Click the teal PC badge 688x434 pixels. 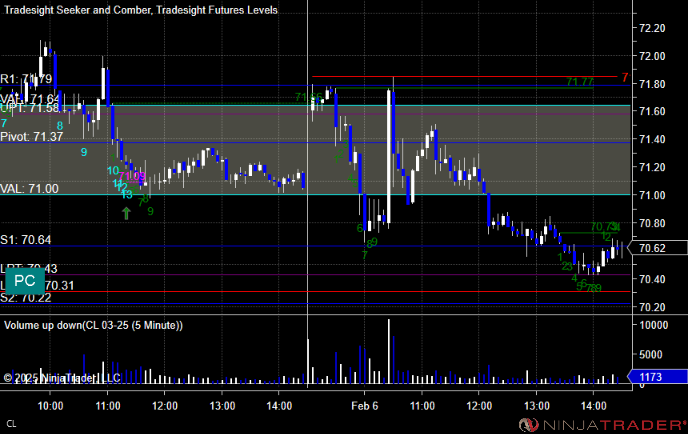pyautogui.click(x=25, y=281)
